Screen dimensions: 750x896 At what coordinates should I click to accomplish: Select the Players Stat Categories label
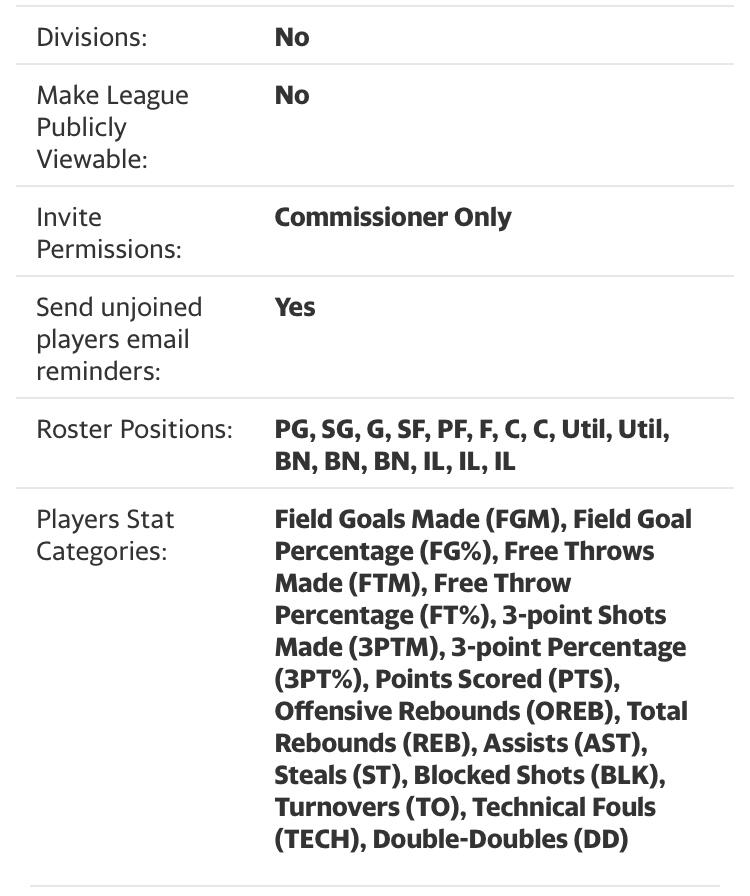[x=105, y=535]
